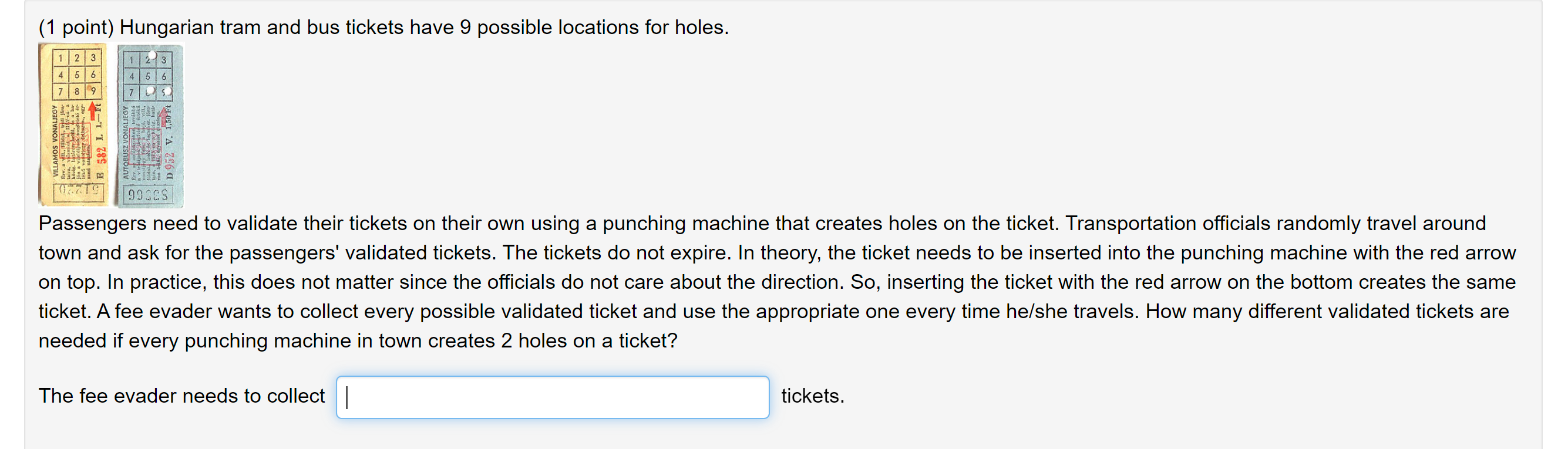Click the yellow Villamos tram ticket image
The height and width of the screenshot is (449, 1568).
(73, 124)
